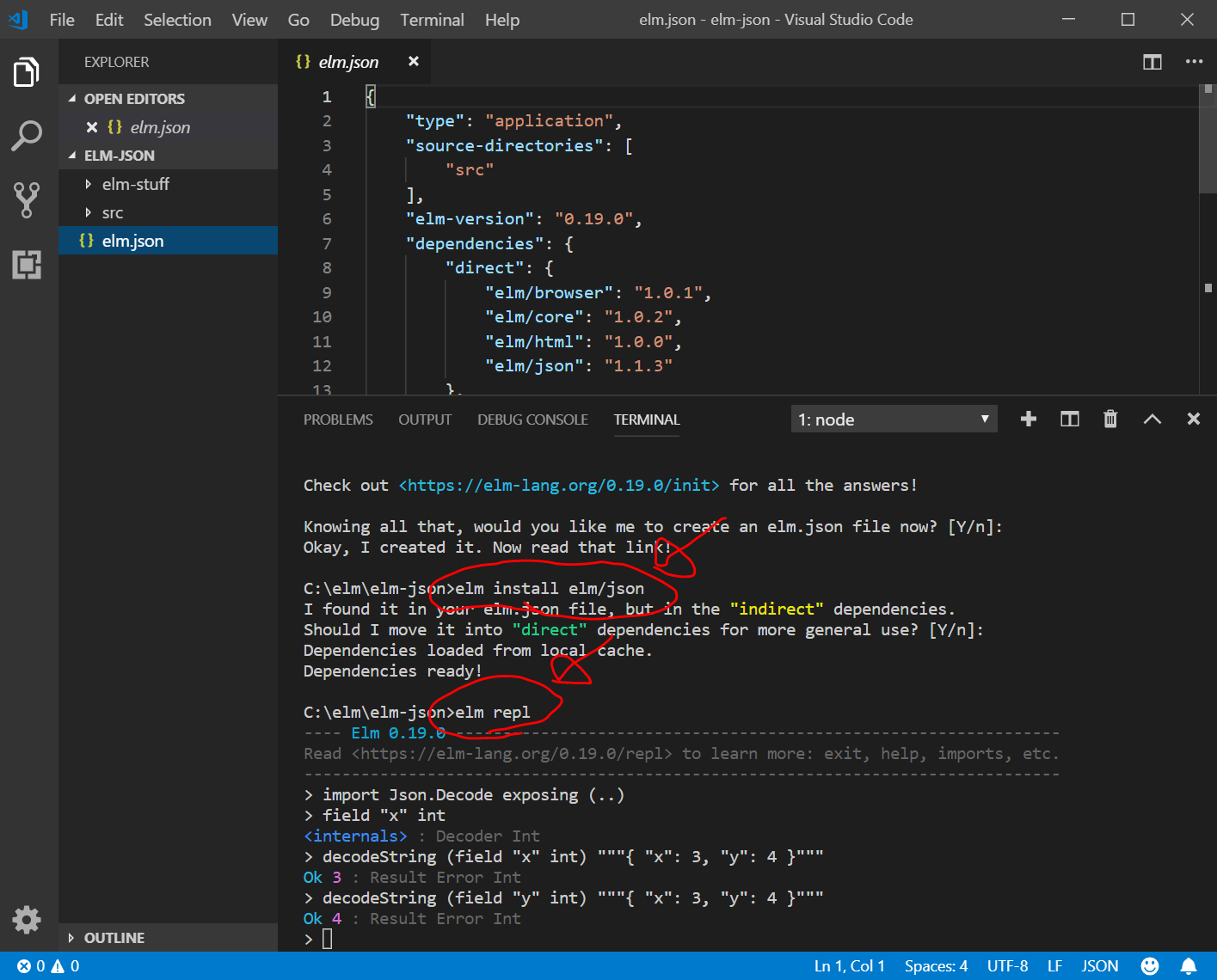
Task: Click the VS Code logo icon
Action: [x=17, y=19]
